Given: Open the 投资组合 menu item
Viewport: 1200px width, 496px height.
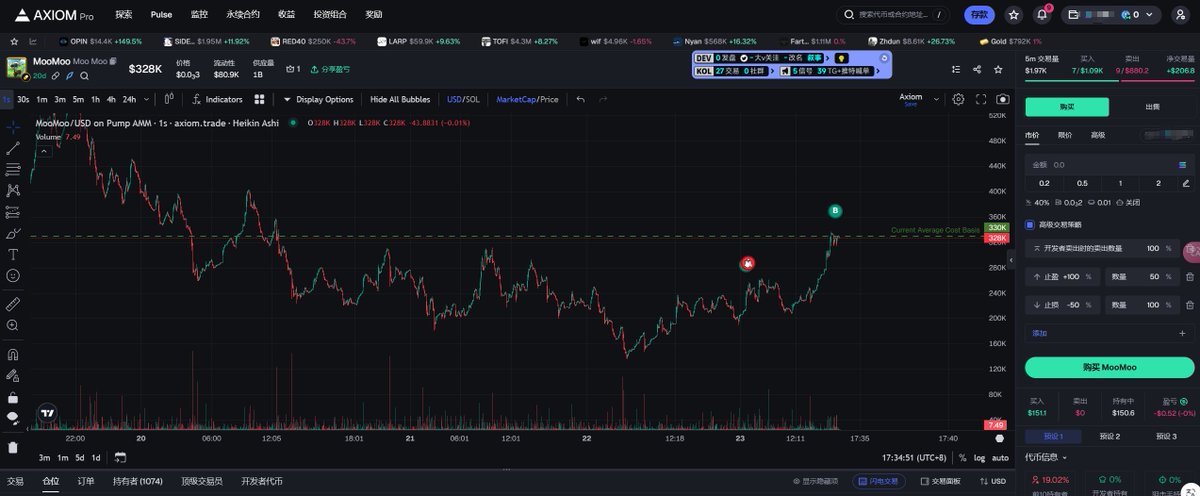Looking at the screenshot, I should coord(330,15).
